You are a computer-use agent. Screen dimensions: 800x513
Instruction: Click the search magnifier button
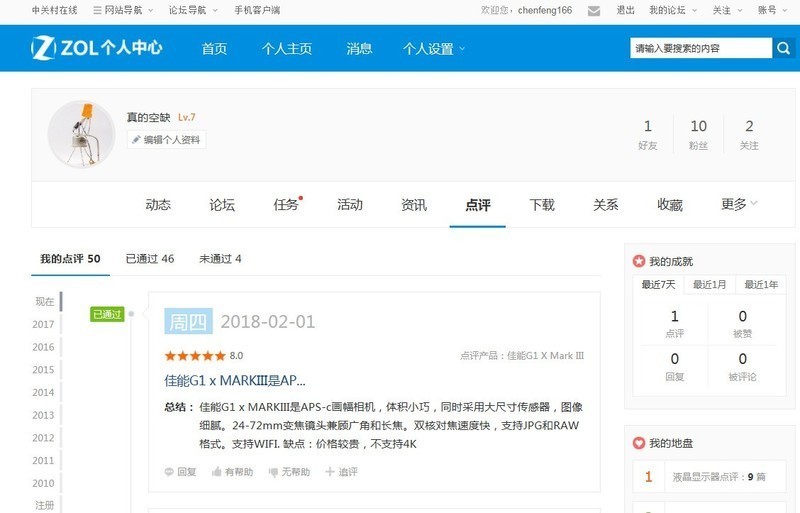(784, 48)
